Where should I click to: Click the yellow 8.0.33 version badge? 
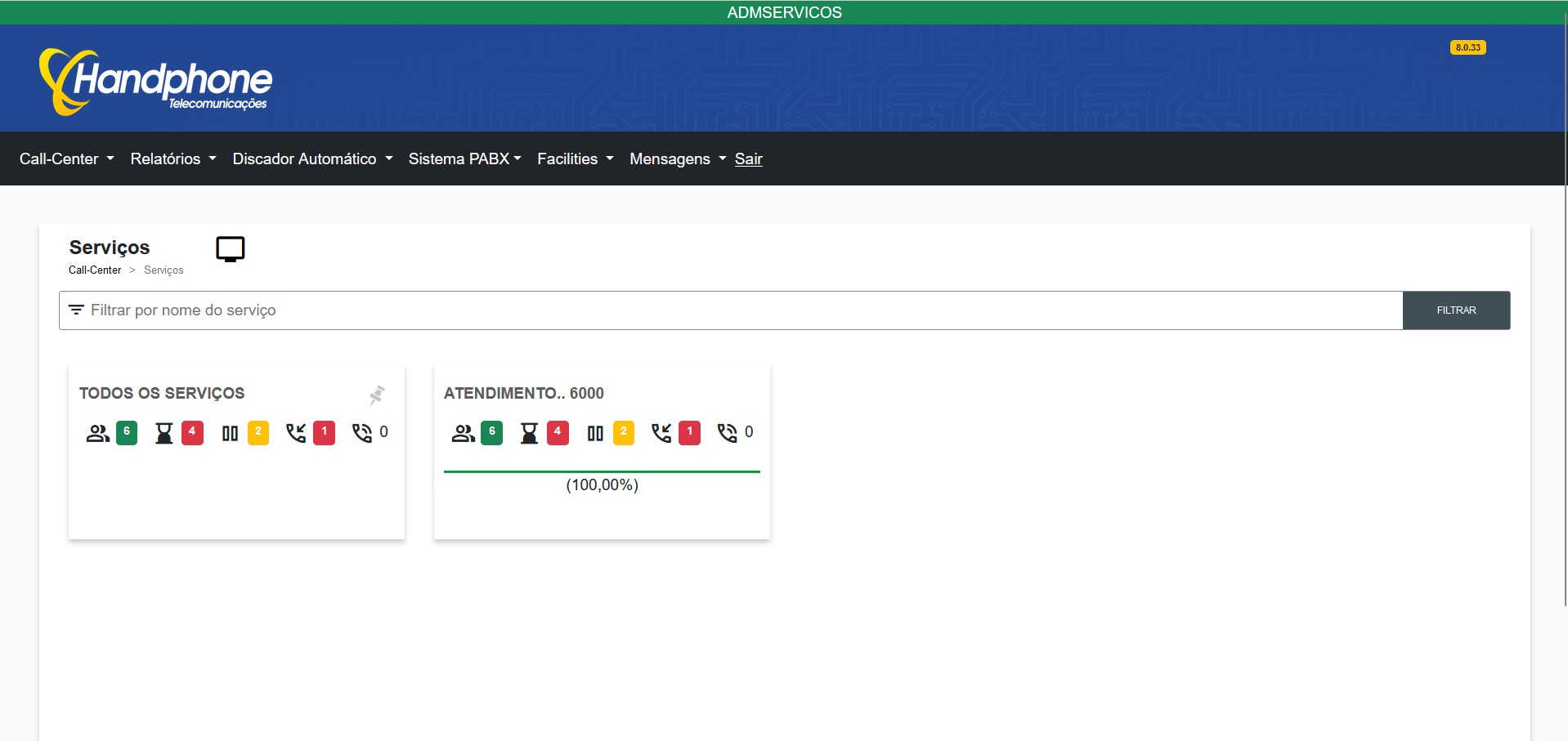pos(1467,47)
